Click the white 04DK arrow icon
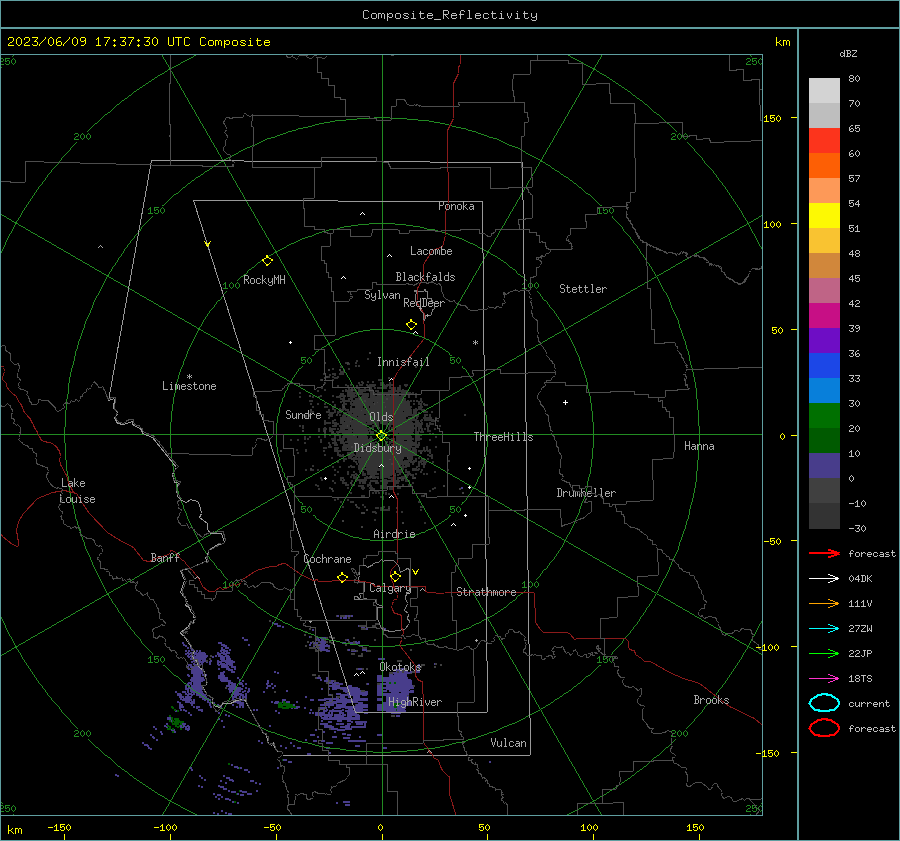Screen dimensions: 900x841 click(x=824, y=578)
